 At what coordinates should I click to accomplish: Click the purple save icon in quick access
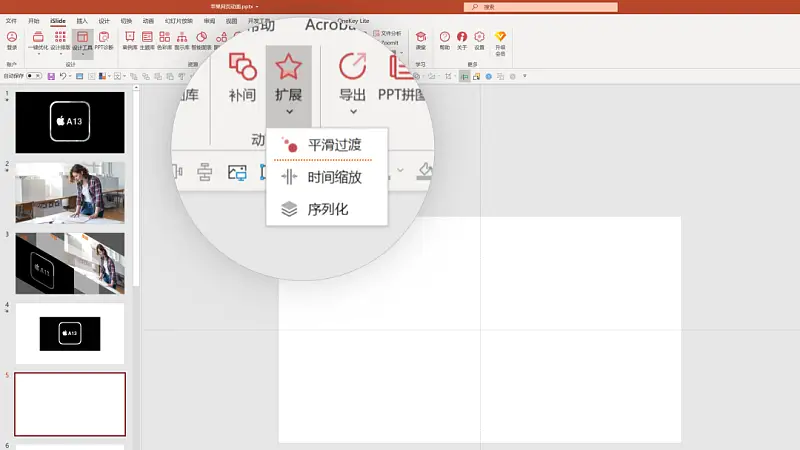click(x=51, y=76)
